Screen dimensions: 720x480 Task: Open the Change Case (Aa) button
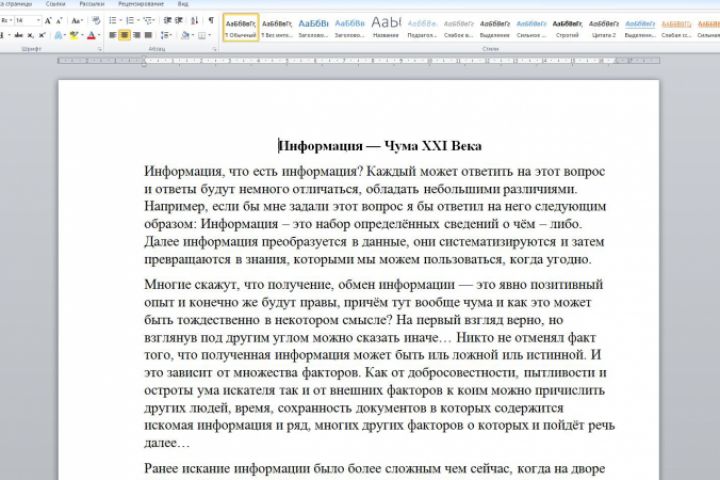(76, 21)
